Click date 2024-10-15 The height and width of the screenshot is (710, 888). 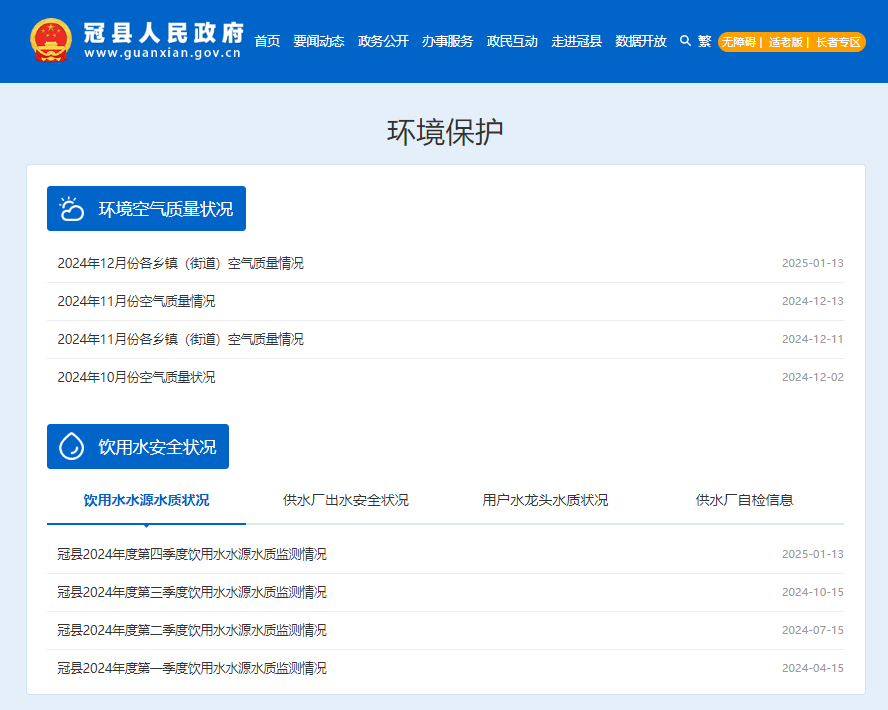813,592
